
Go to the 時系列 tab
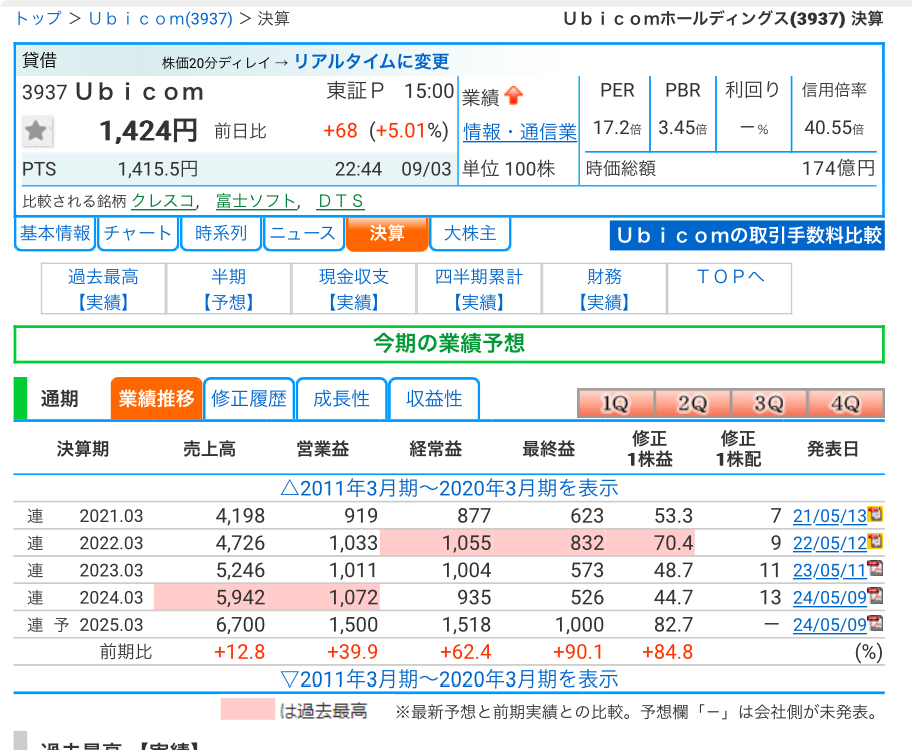coord(221,233)
